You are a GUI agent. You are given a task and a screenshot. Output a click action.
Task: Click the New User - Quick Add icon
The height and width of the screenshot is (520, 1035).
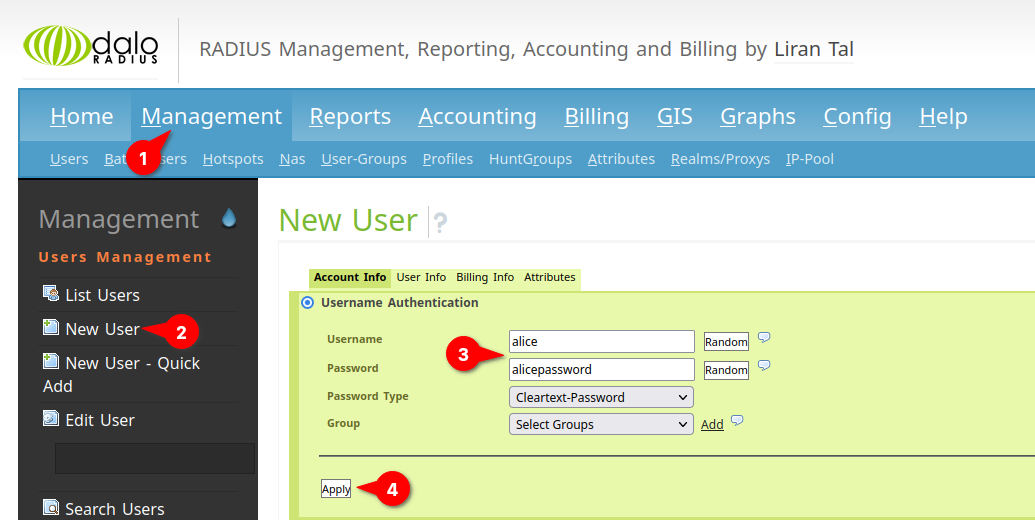click(51, 362)
